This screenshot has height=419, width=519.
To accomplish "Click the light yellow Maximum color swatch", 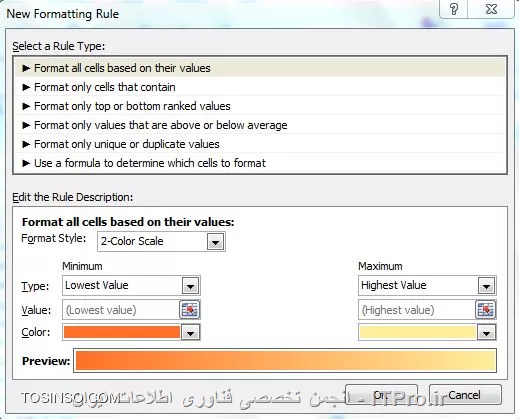I will coord(417,332).
